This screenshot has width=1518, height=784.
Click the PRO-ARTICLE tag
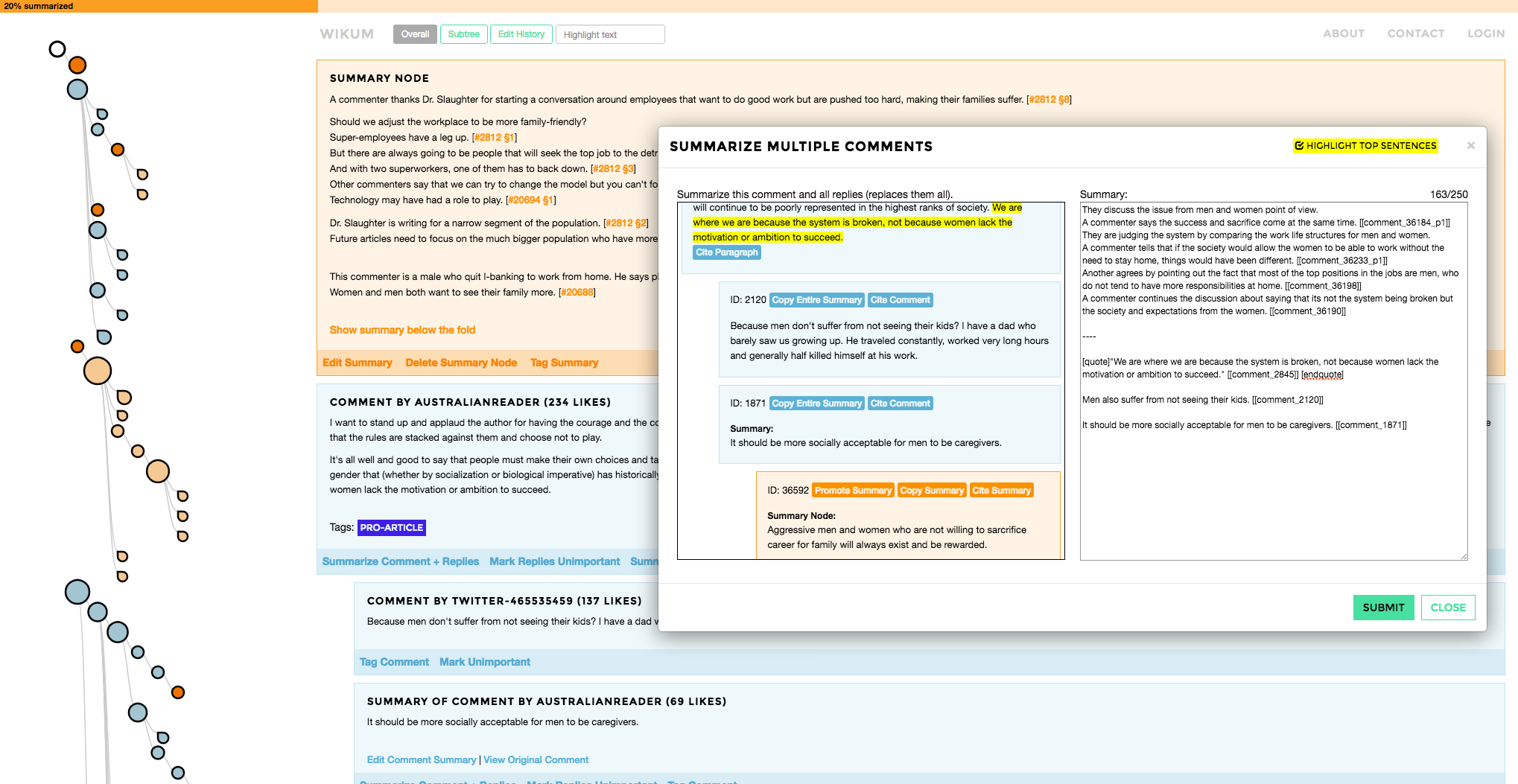(391, 528)
